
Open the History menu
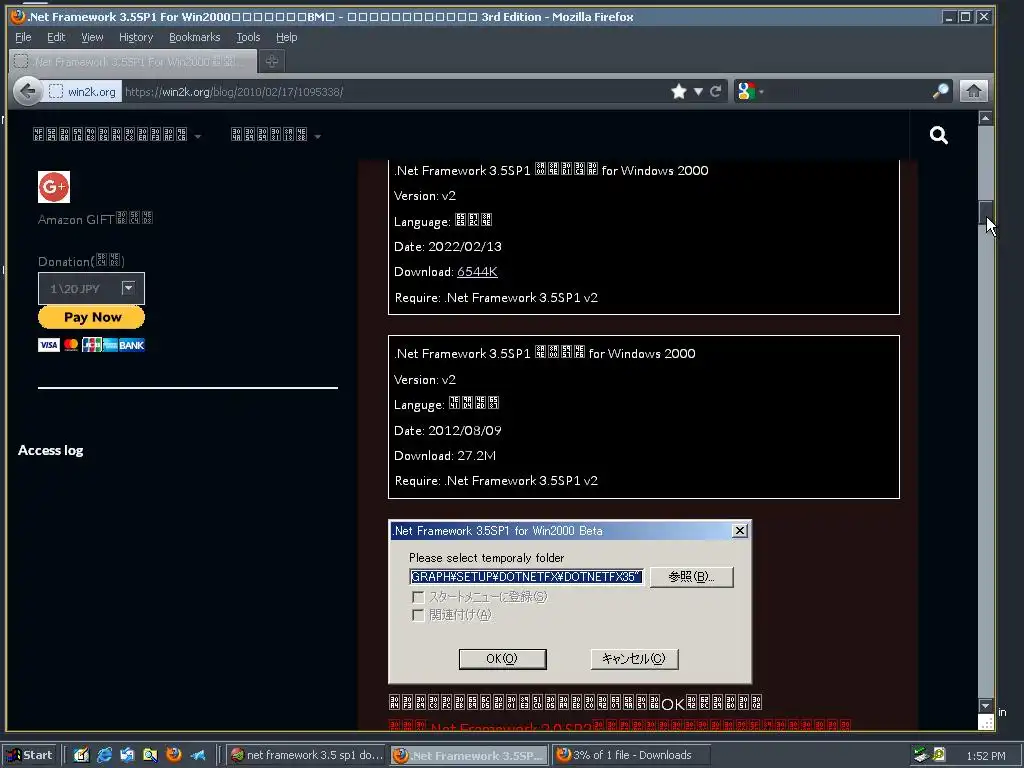tap(136, 37)
